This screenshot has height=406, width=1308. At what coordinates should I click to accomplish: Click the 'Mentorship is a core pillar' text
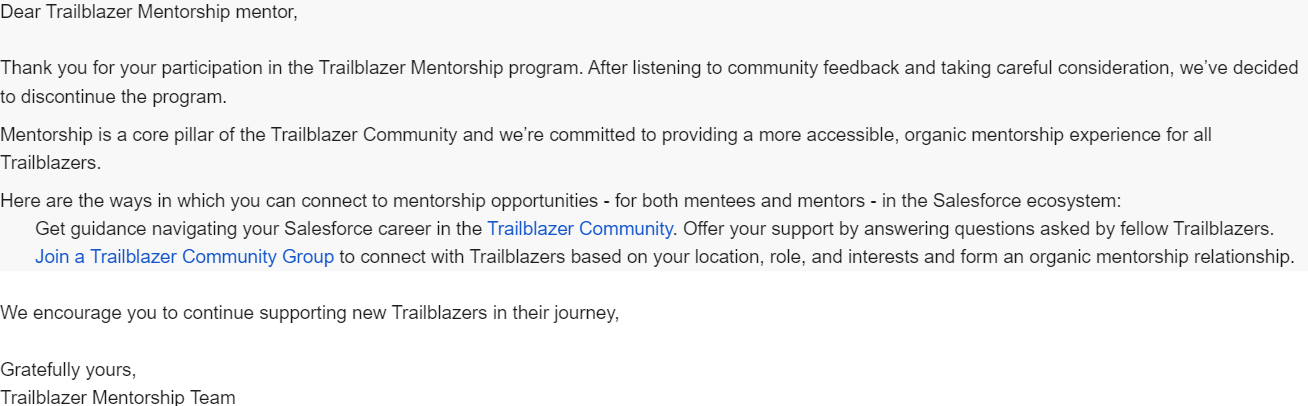coord(104,135)
